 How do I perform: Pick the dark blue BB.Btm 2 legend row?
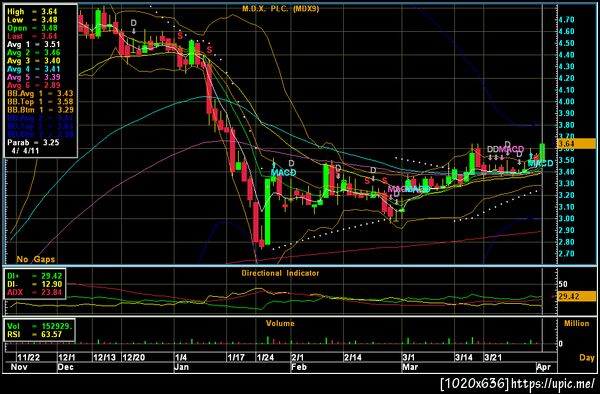[x=40, y=134]
